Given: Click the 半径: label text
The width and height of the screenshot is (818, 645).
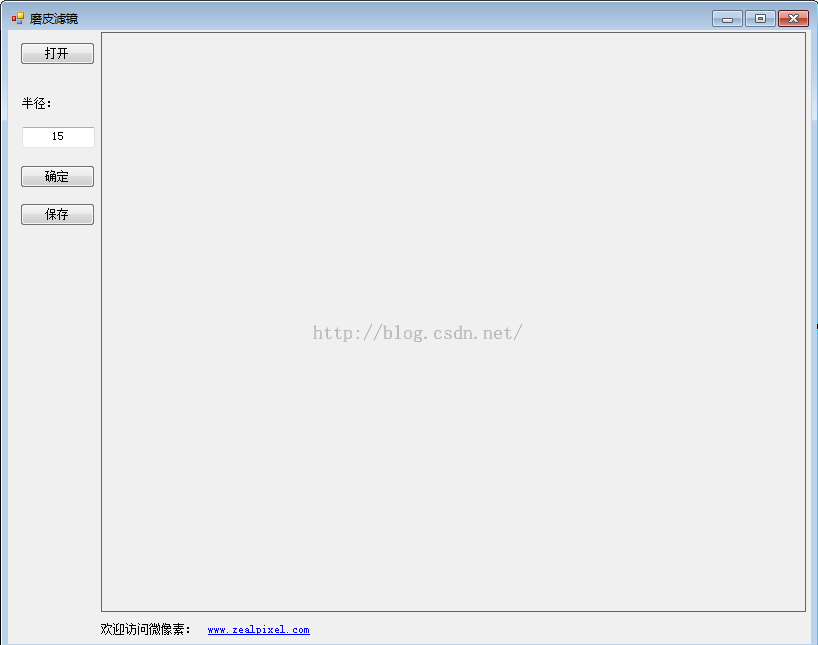Looking at the screenshot, I should click(37, 103).
